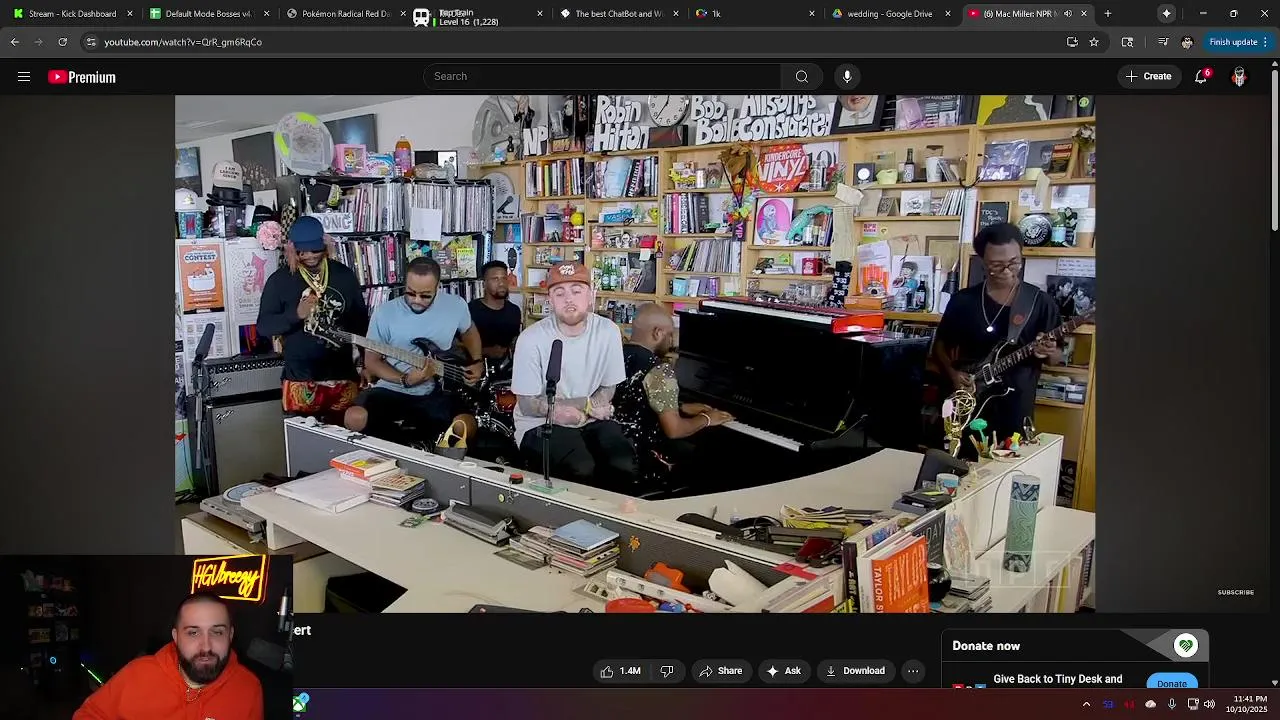Dislike the video with thumbs-down icon
Screen dimensions: 1280x720
pyautogui.click(x=667, y=671)
